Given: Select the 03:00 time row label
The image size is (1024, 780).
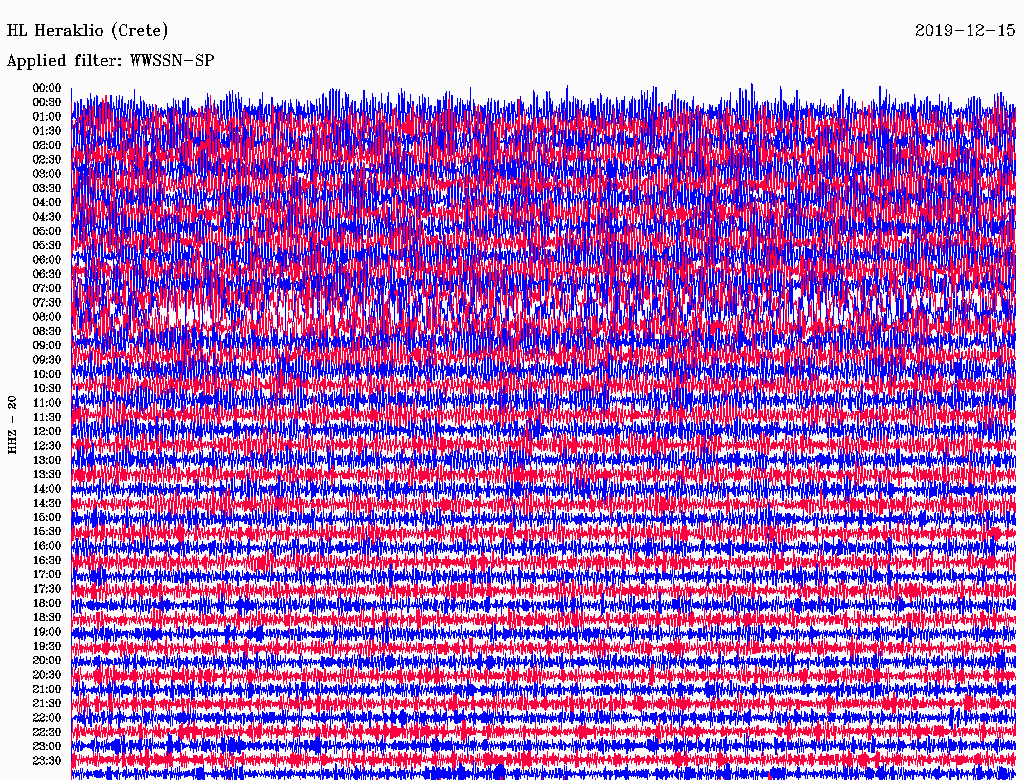Looking at the screenshot, I should [47, 174].
